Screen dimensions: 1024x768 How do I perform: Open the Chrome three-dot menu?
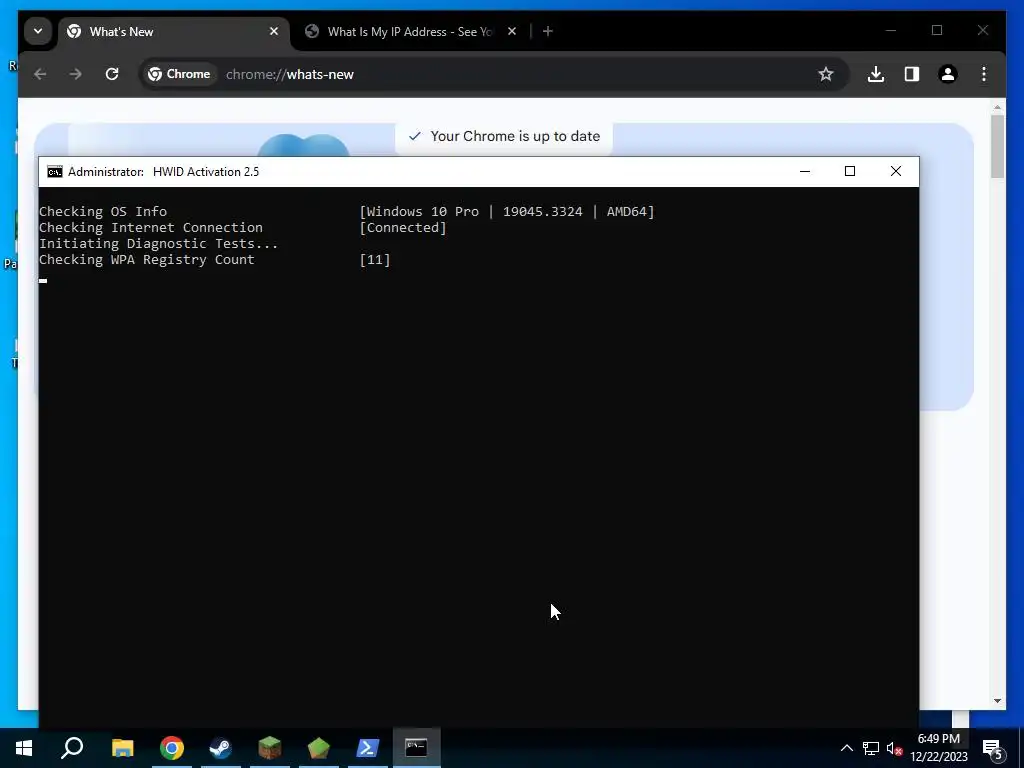(984, 74)
